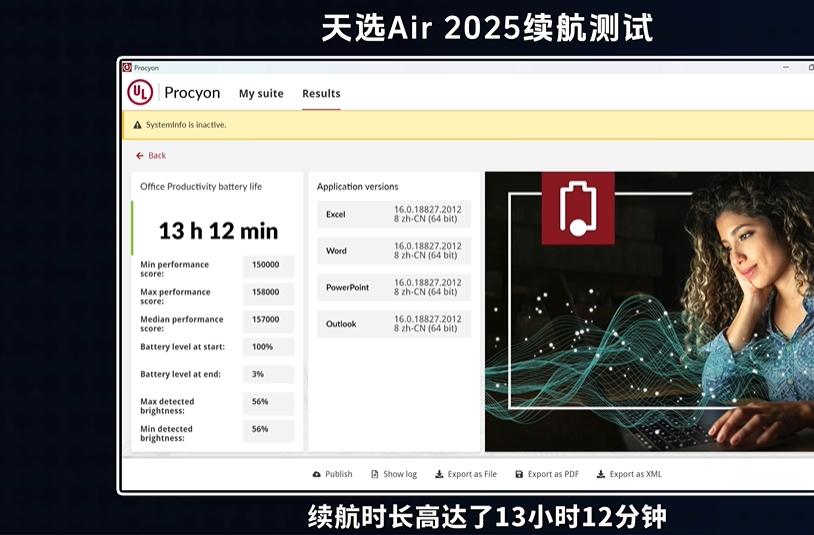
Task: Export result as PDF
Action: pyautogui.click(x=547, y=474)
